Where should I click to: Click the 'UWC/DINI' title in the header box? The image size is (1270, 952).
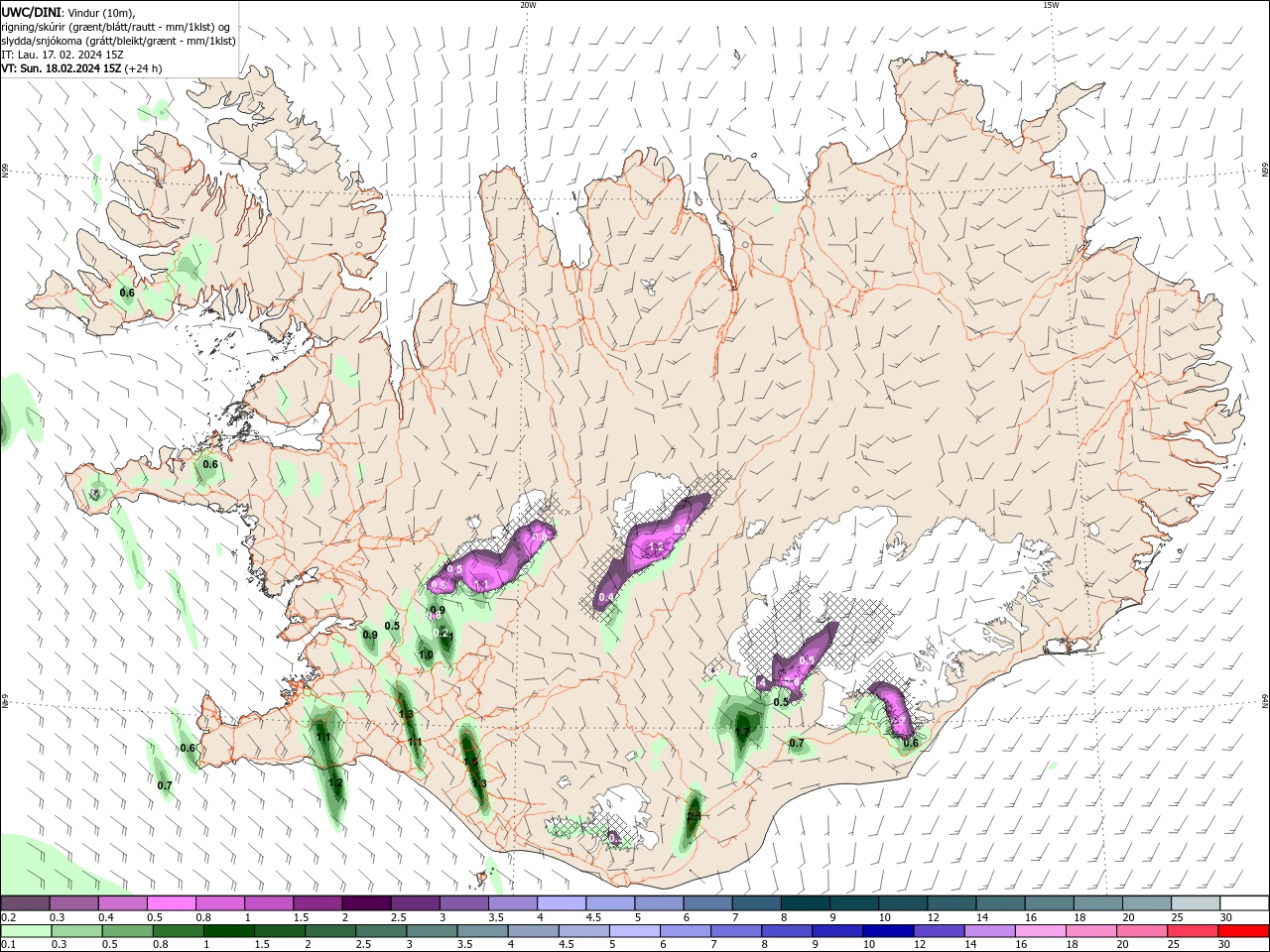(x=31, y=12)
